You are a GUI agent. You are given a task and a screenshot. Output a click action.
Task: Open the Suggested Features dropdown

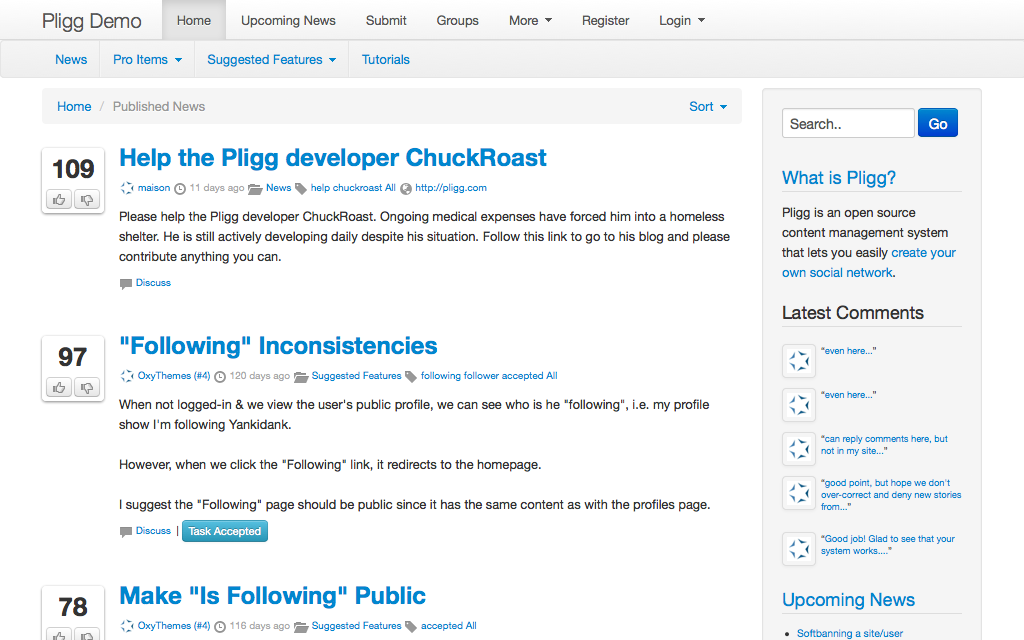pos(271,60)
